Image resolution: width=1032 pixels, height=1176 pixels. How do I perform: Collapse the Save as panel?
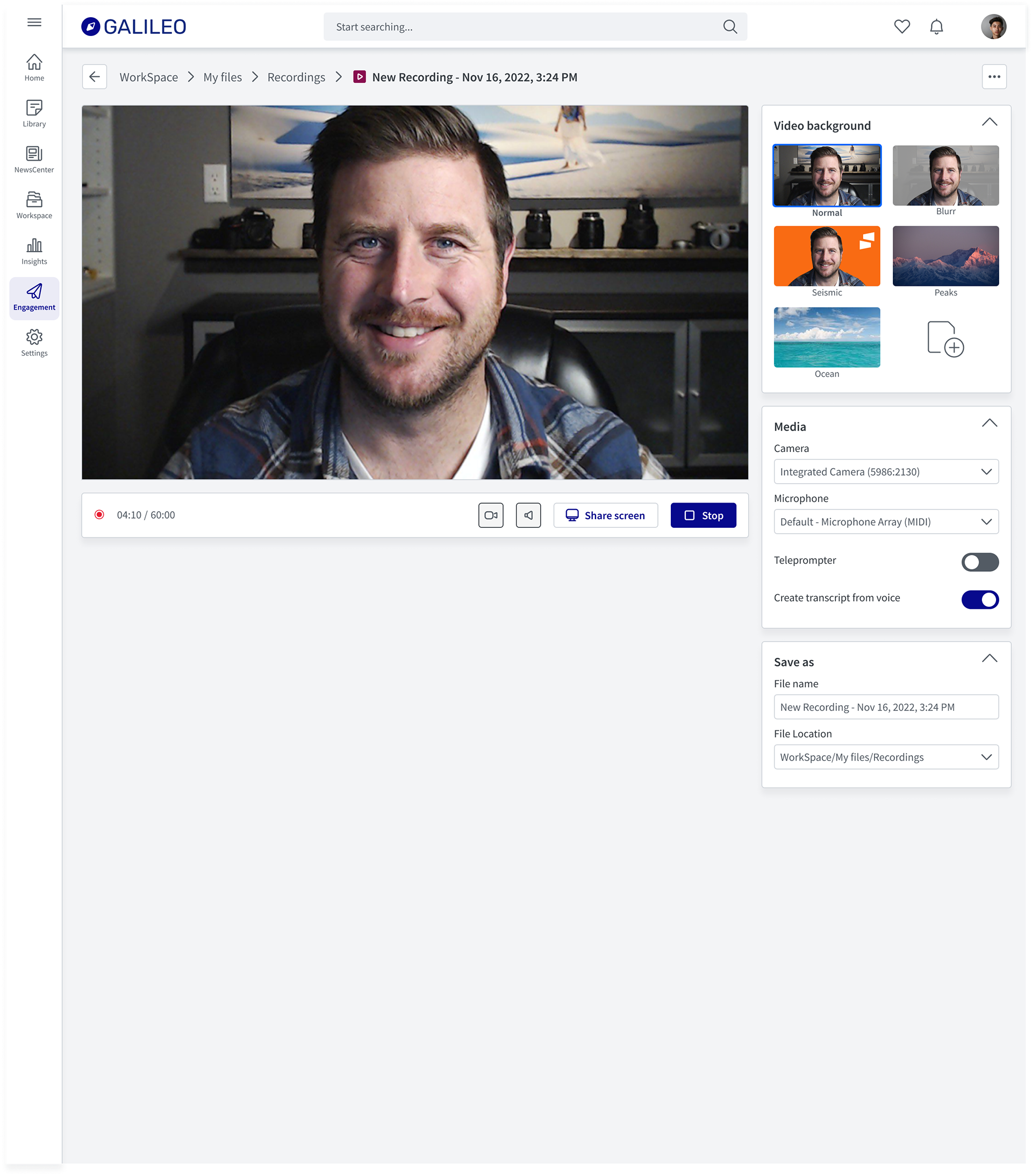click(x=989, y=658)
